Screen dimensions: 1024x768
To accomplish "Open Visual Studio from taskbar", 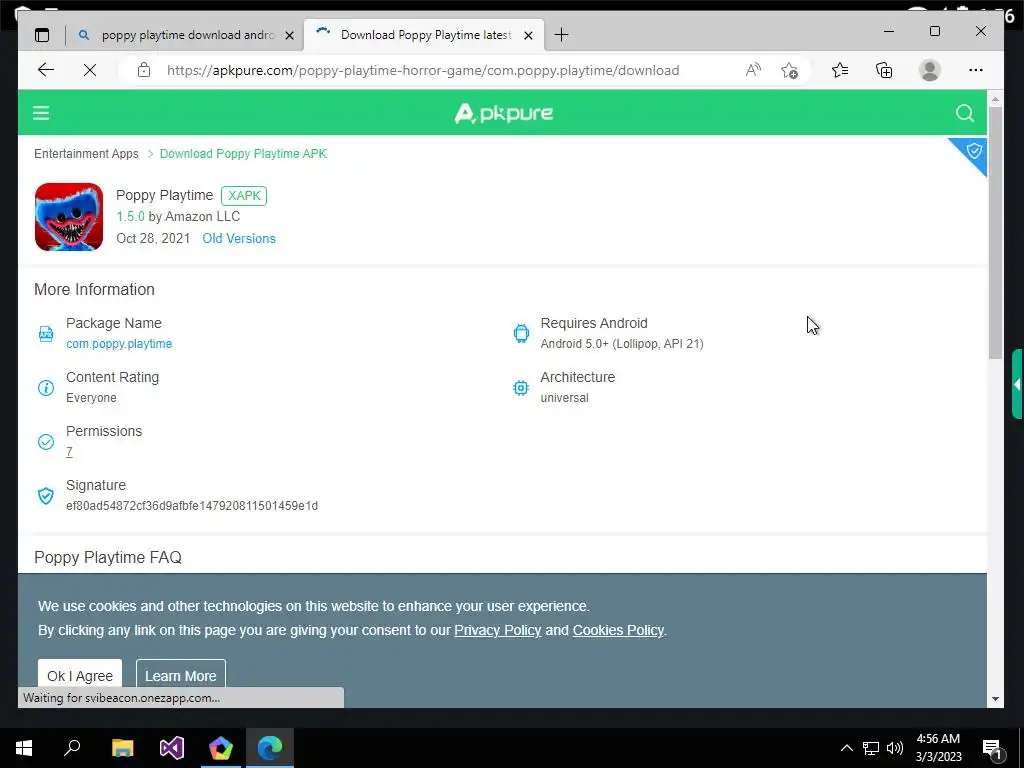I will click(x=172, y=748).
